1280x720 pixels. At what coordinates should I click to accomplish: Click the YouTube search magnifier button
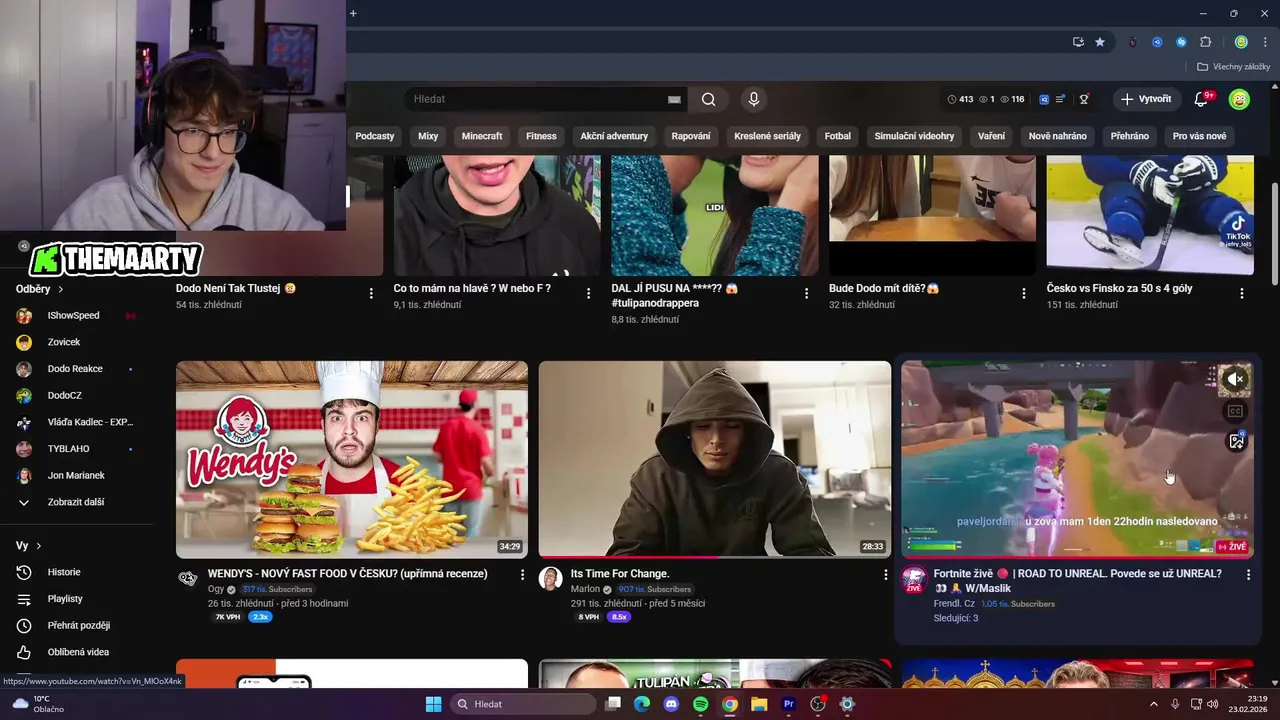point(708,99)
